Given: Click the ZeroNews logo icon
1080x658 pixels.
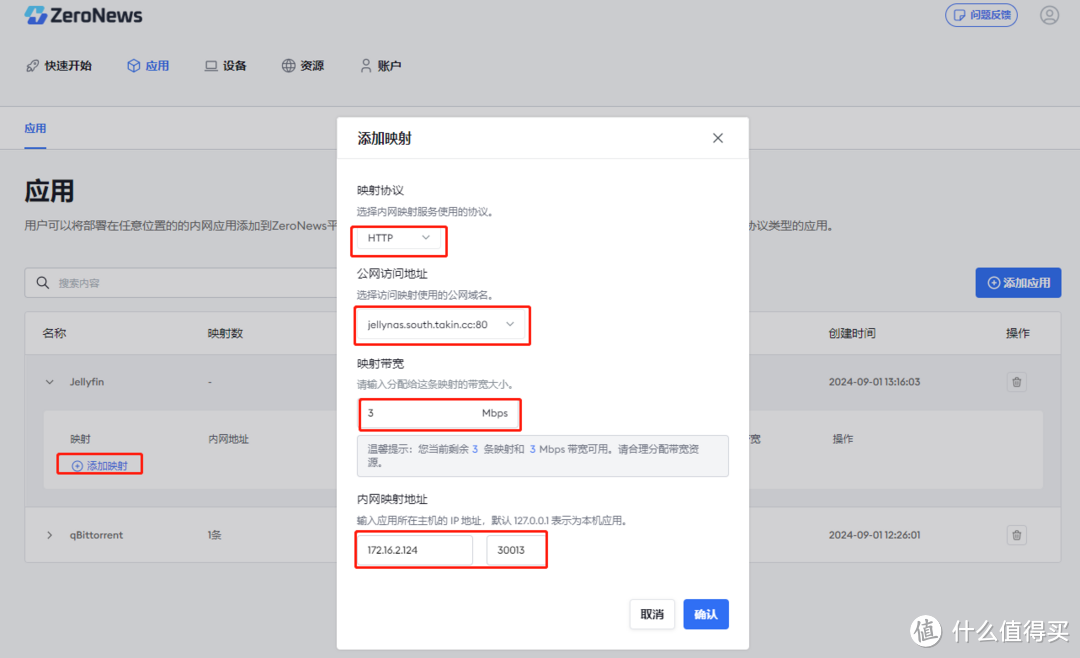Looking at the screenshot, I should pyautogui.click(x=36, y=15).
